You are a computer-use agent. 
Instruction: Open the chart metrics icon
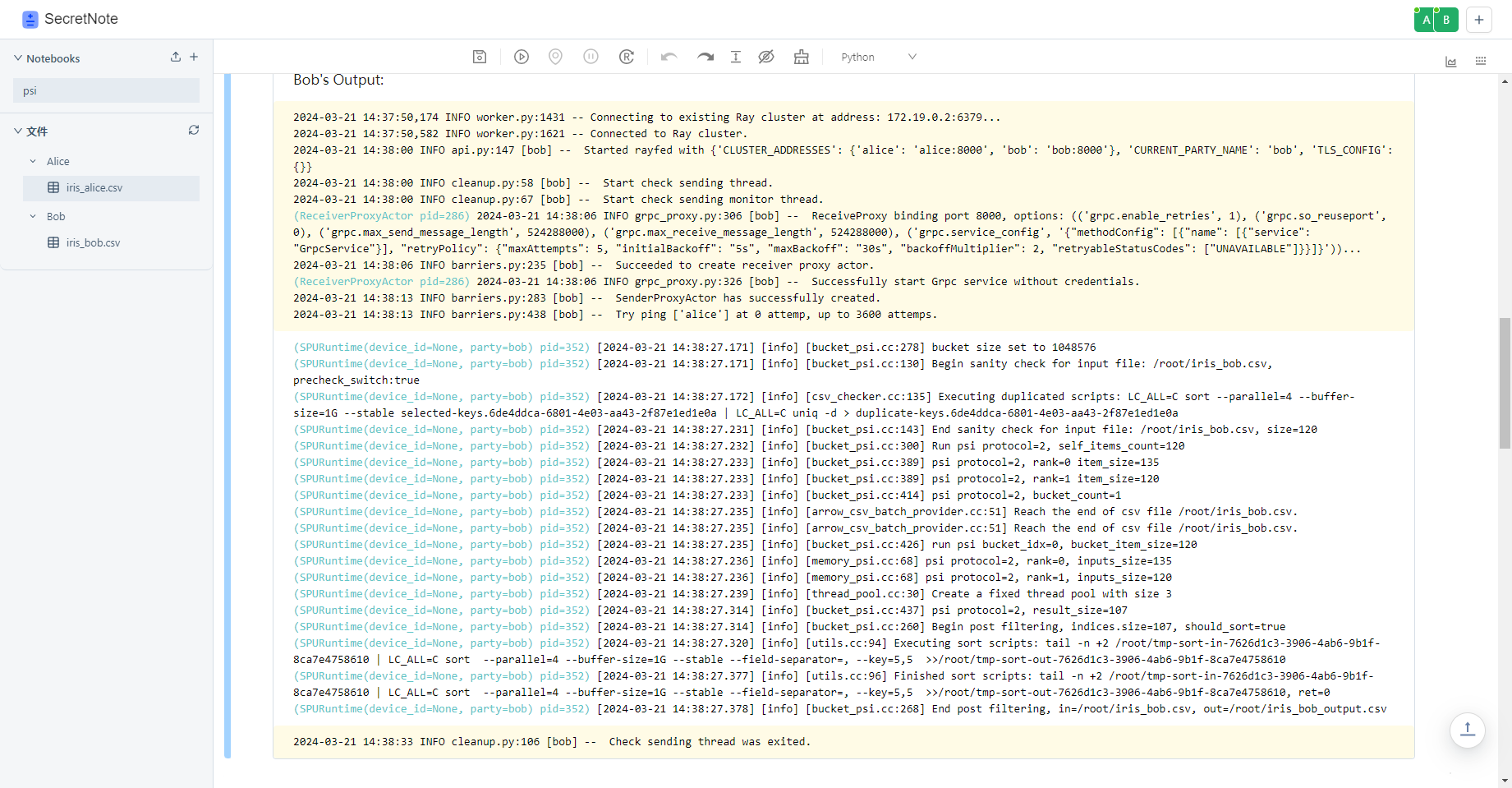point(1451,62)
